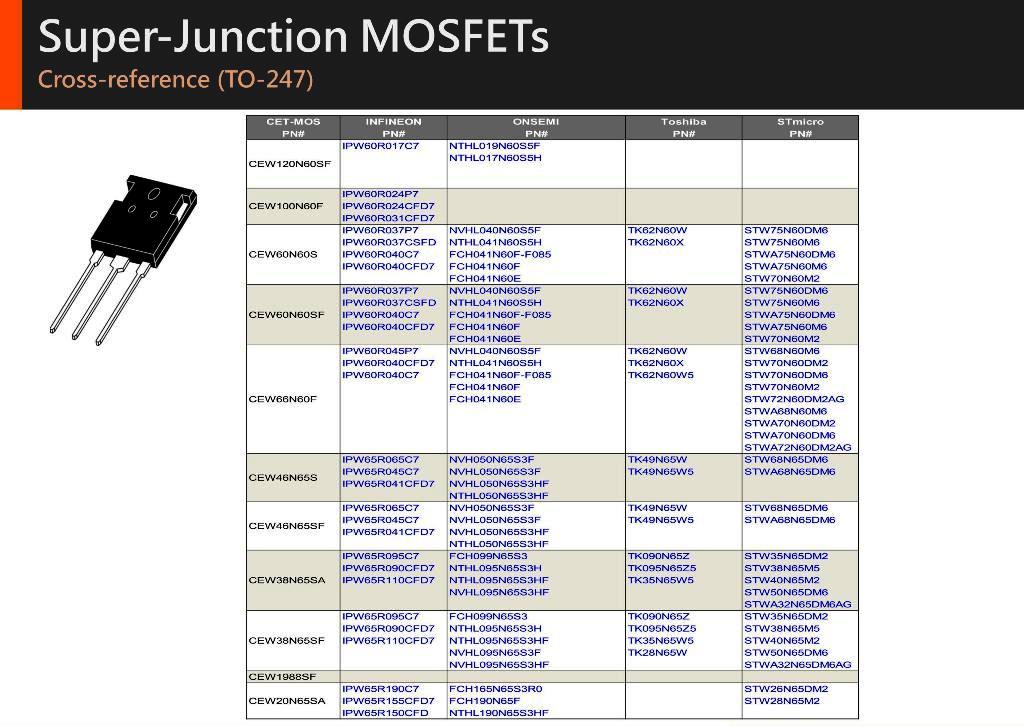Select the Toshiba PN# column header
The image size is (1024, 726).
pyautogui.click(x=683, y=127)
